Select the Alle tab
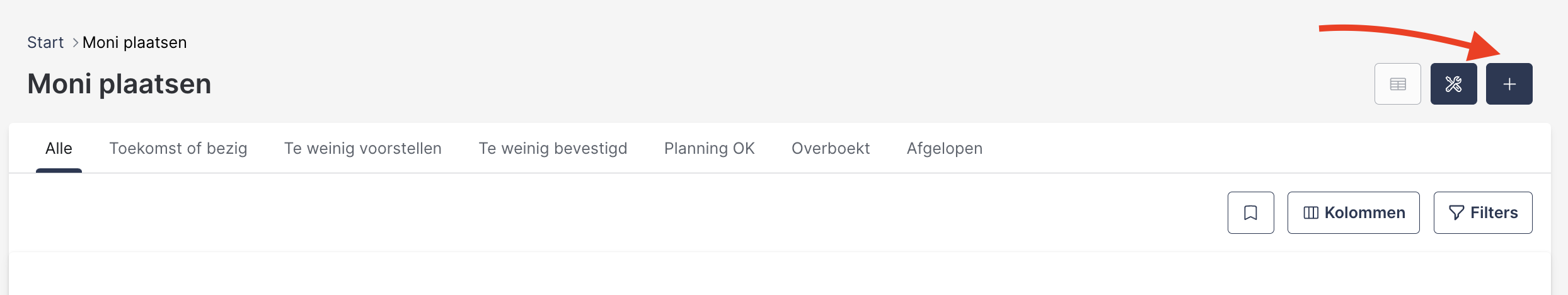This screenshot has height=295, width=1568. tap(59, 148)
